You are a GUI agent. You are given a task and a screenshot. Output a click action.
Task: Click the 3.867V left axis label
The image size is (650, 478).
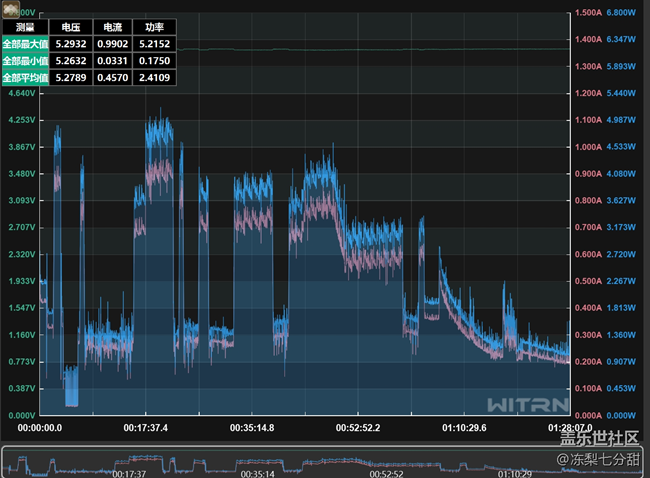[21, 147]
